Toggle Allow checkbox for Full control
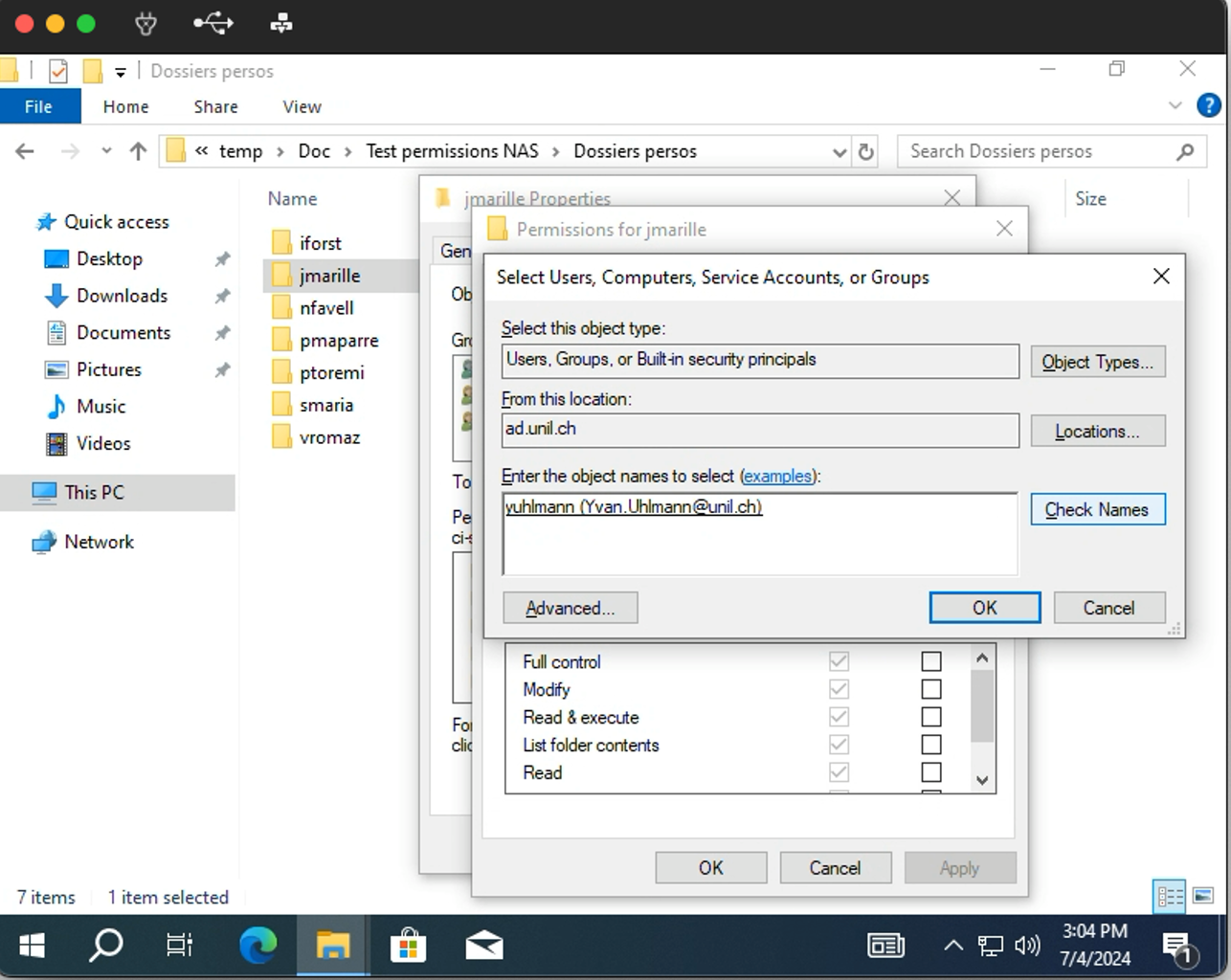The image size is (1231, 980). click(839, 661)
